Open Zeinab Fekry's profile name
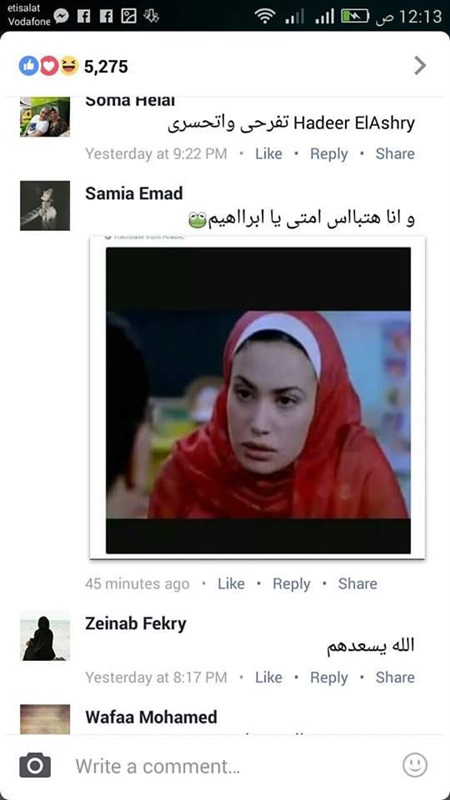 (x=136, y=623)
